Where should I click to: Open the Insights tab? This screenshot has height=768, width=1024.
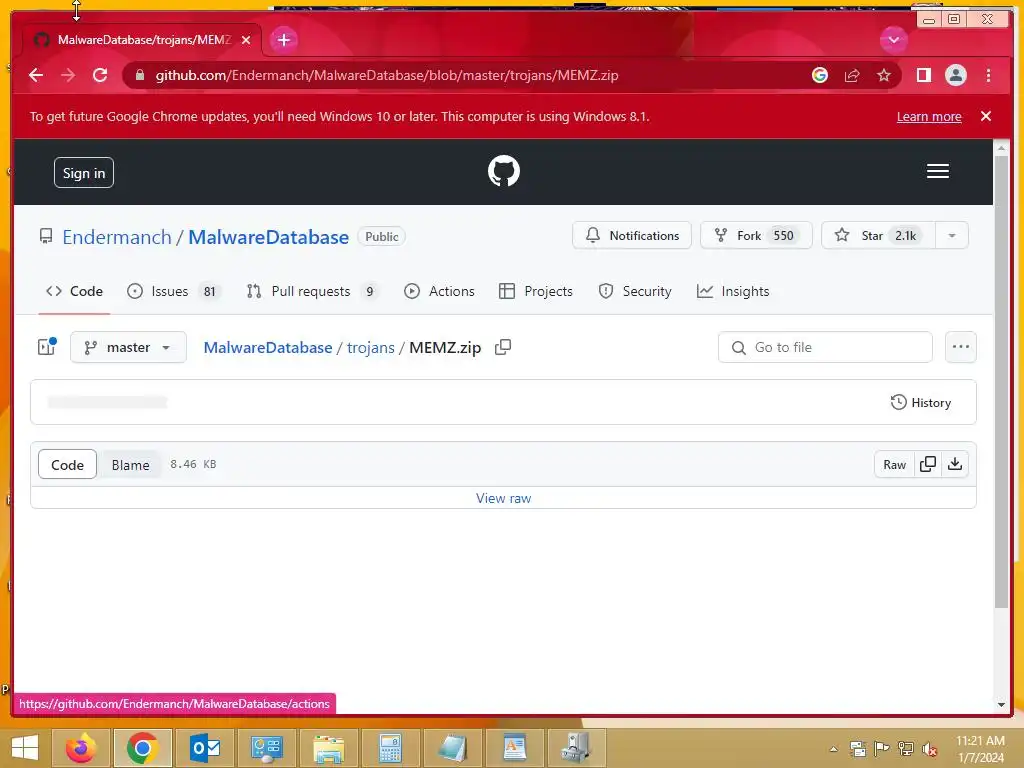click(x=733, y=291)
